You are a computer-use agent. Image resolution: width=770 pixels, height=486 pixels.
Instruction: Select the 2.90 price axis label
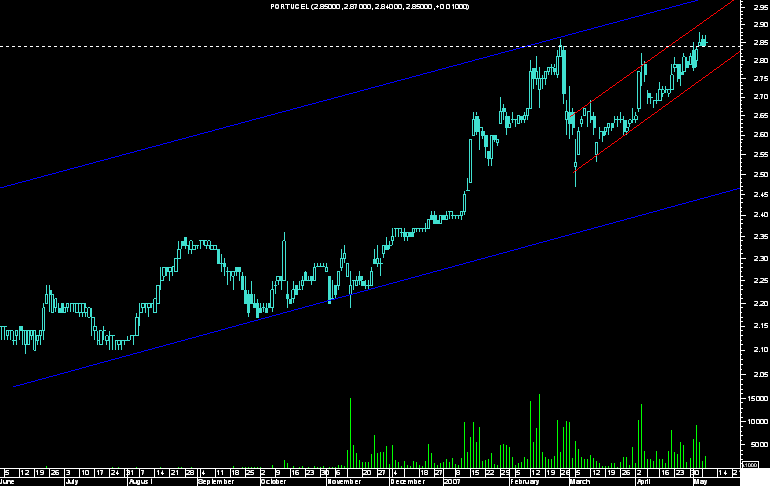[761, 24]
